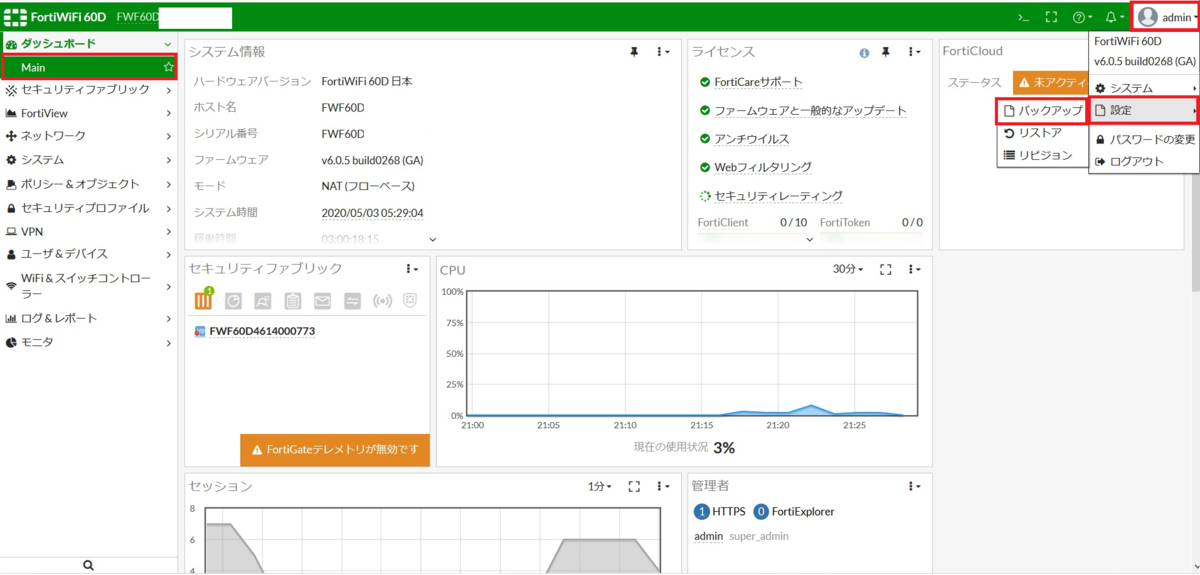Expand more rows in ライセンス widget
Image resolution: width=1200 pixels, height=575 pixels.
(x=809, y=239)
